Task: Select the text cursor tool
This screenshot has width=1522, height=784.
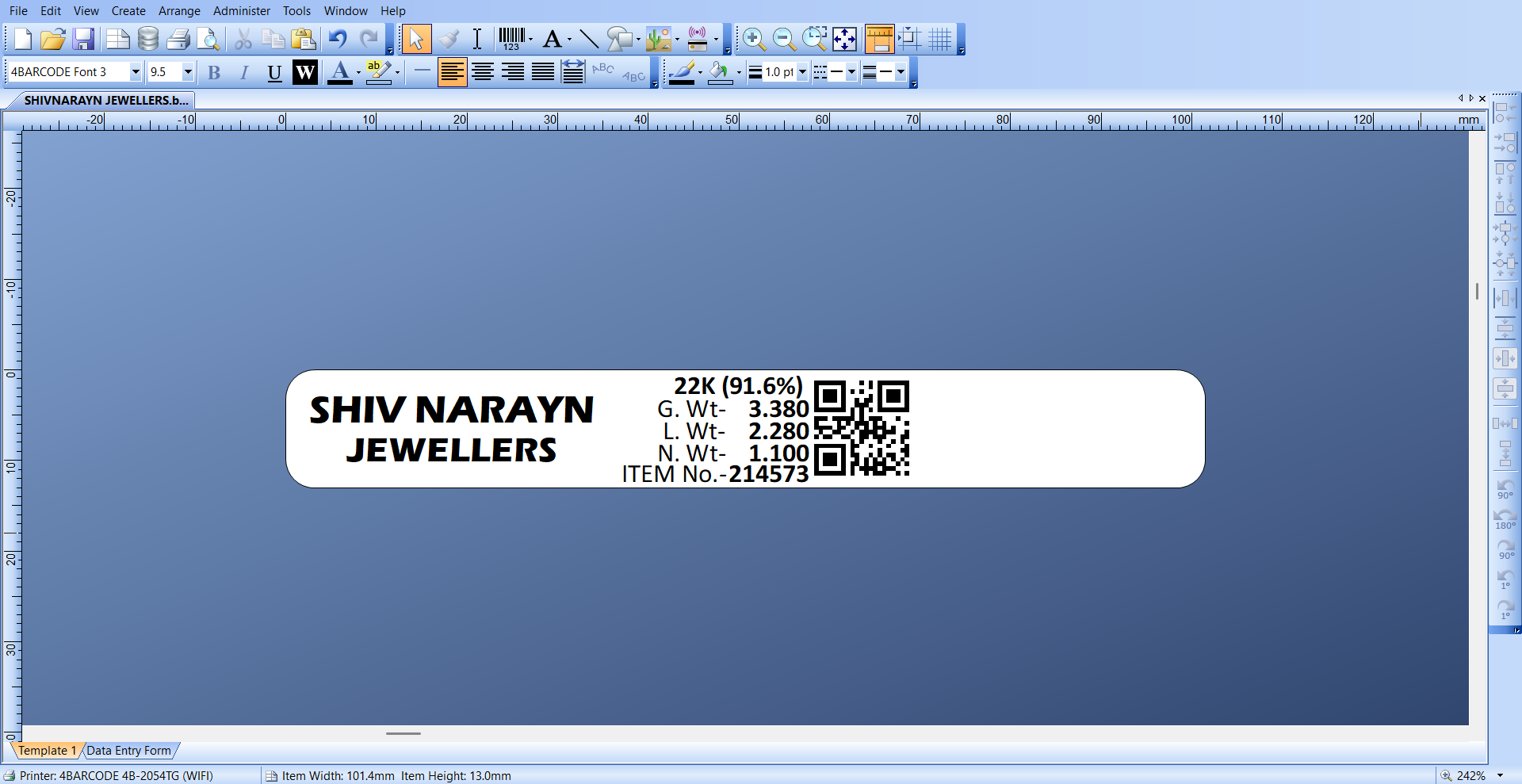Action: tap(477, 39)
